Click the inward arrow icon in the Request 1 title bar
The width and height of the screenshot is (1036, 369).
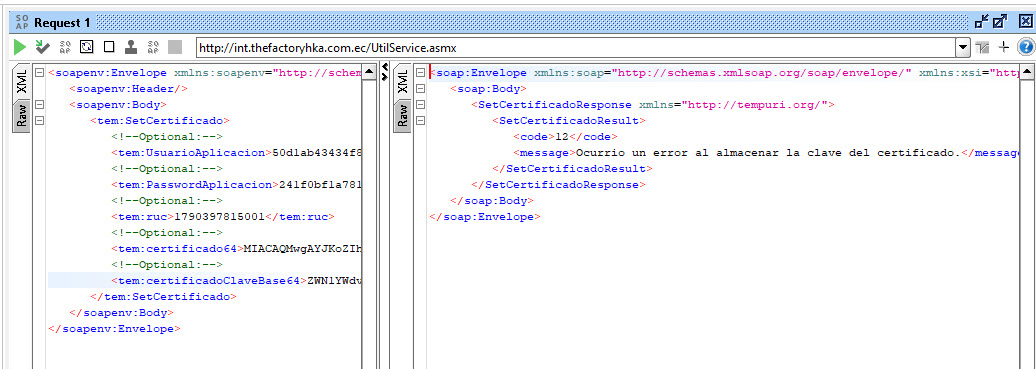(x=982, y=22)
